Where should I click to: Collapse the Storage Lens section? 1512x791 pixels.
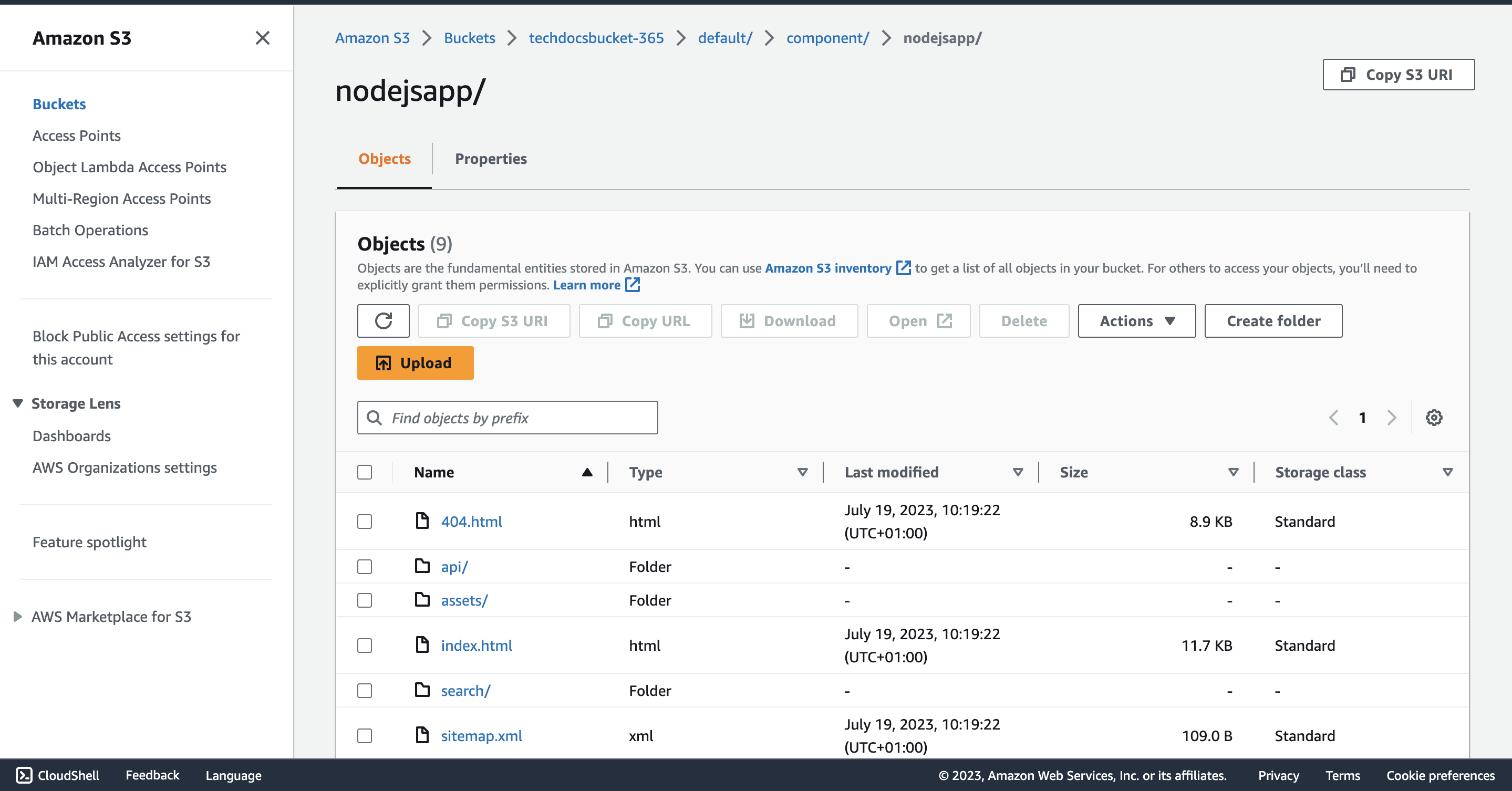(x=18, y=404)
